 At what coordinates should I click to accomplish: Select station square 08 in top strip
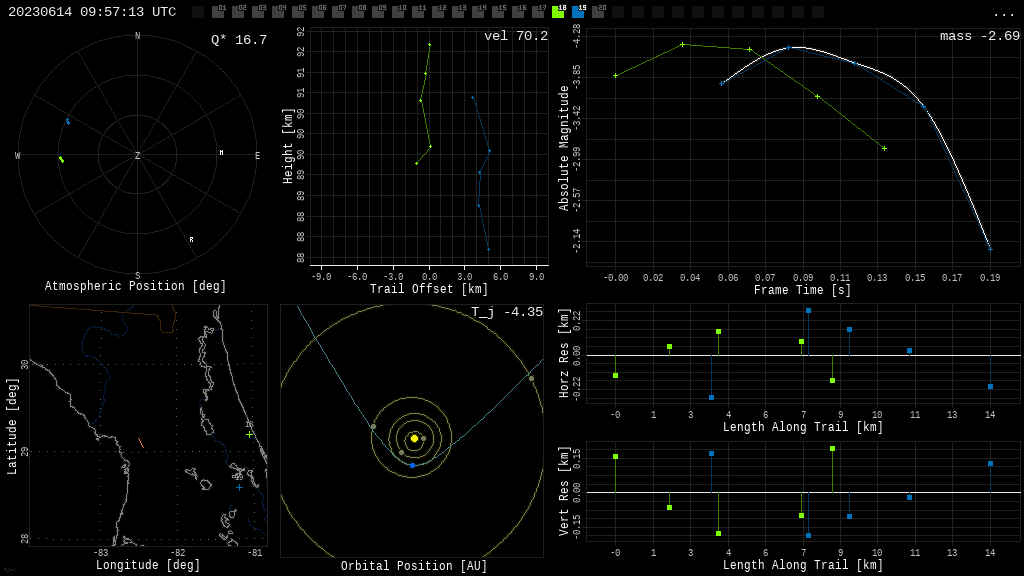pyautogui.click(x=358, y=12)
